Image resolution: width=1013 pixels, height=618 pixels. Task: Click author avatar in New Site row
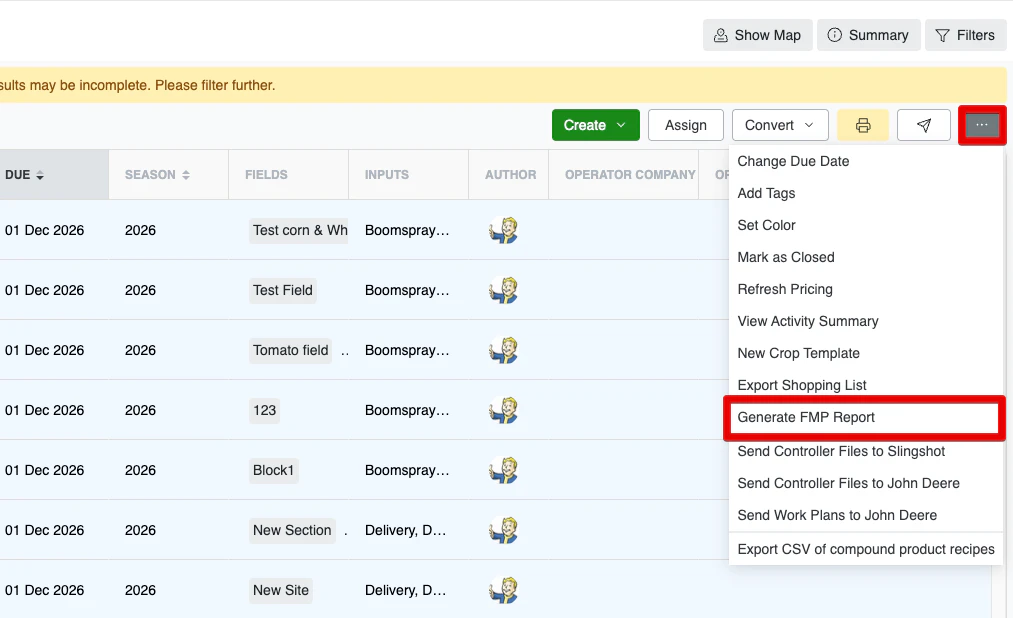(503, 590)
